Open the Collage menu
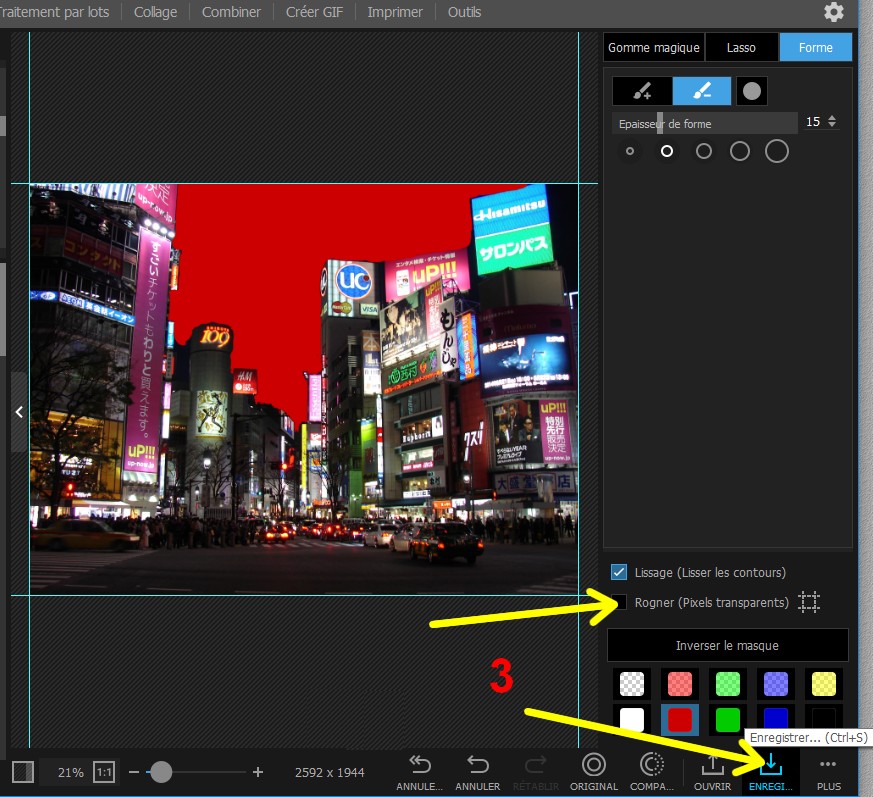 click(155, 12)
